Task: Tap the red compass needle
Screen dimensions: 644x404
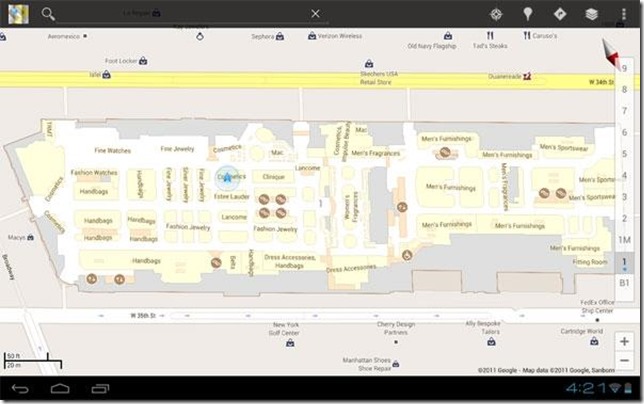Action: [x=611, y=53]
